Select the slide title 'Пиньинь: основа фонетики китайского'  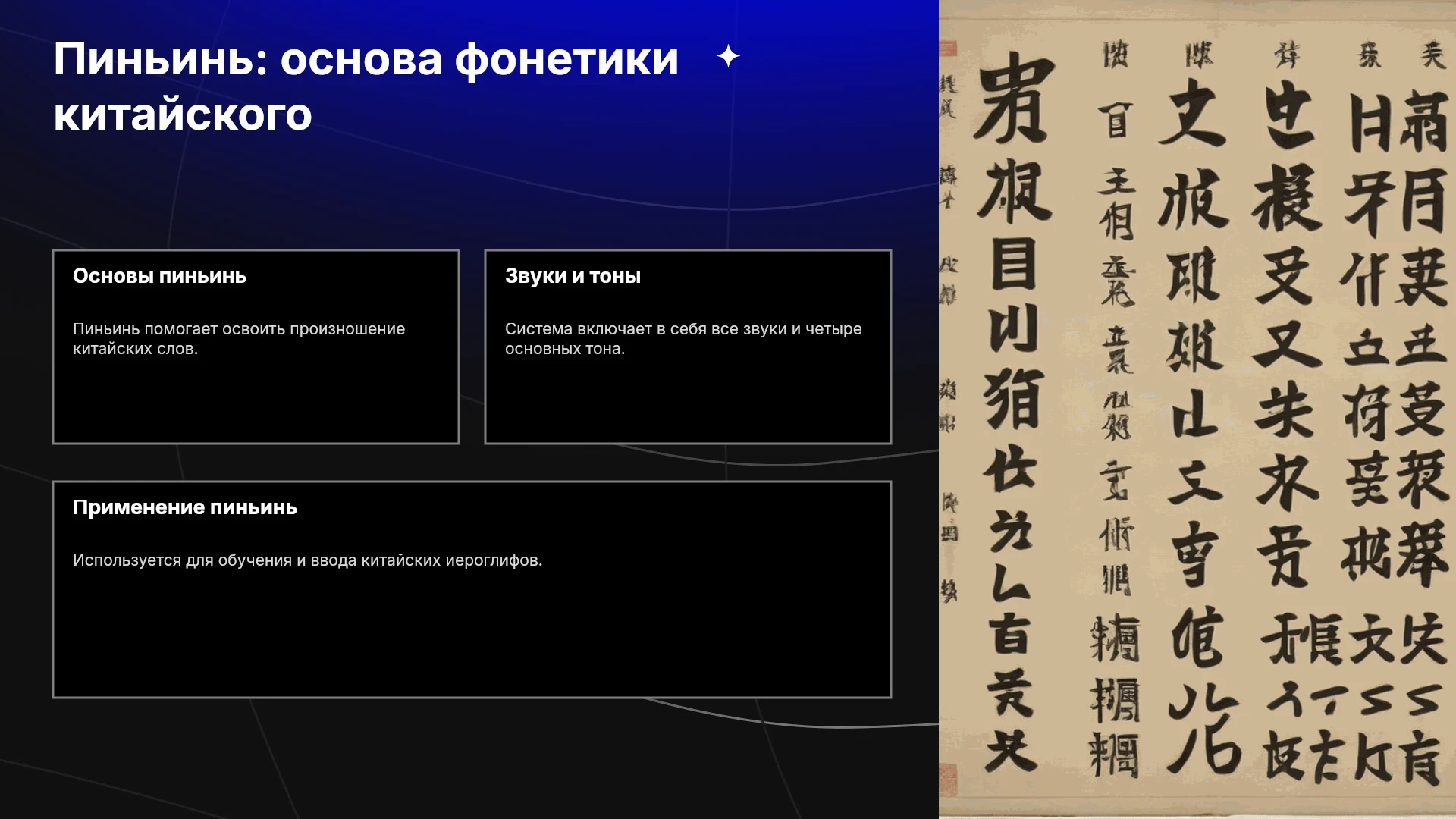tap(366, 86)
